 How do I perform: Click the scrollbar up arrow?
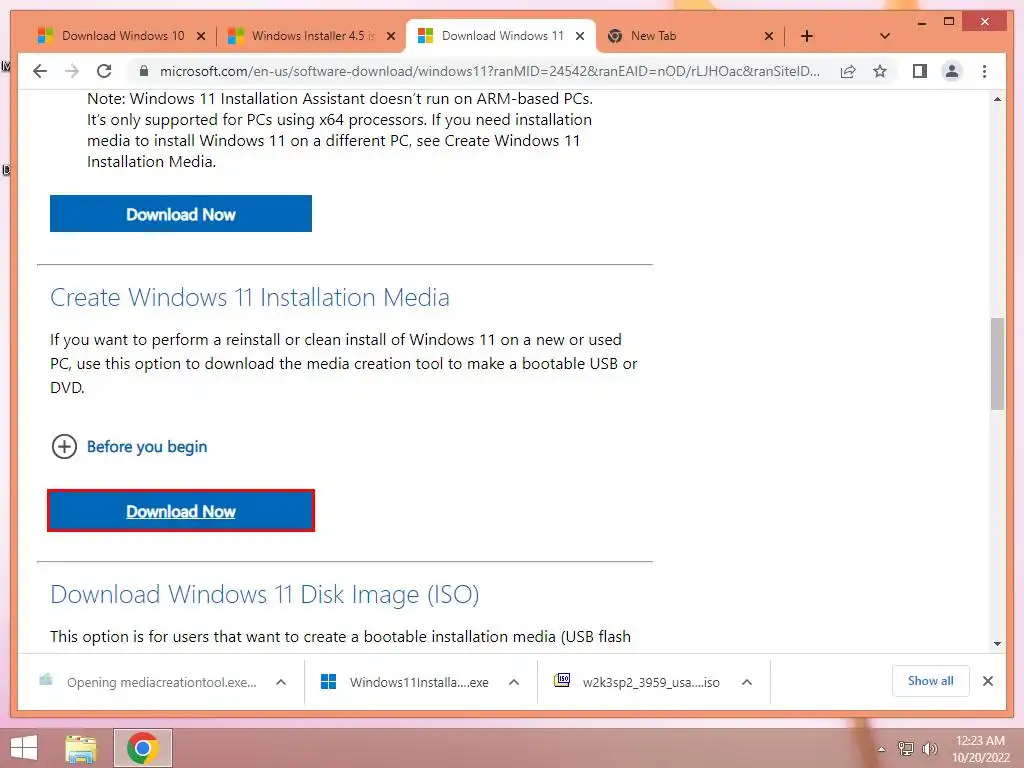coord(997,99)
